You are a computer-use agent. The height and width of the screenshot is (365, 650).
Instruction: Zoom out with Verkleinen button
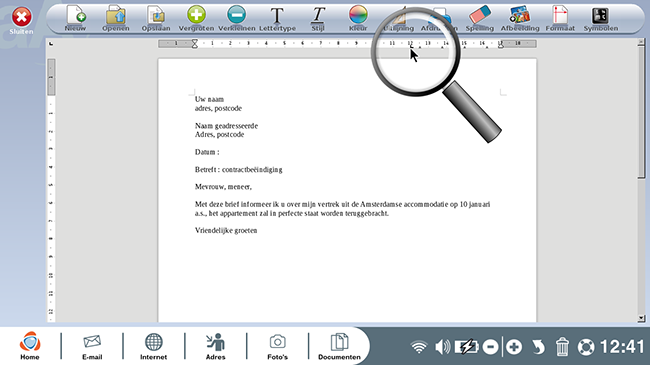236,18
